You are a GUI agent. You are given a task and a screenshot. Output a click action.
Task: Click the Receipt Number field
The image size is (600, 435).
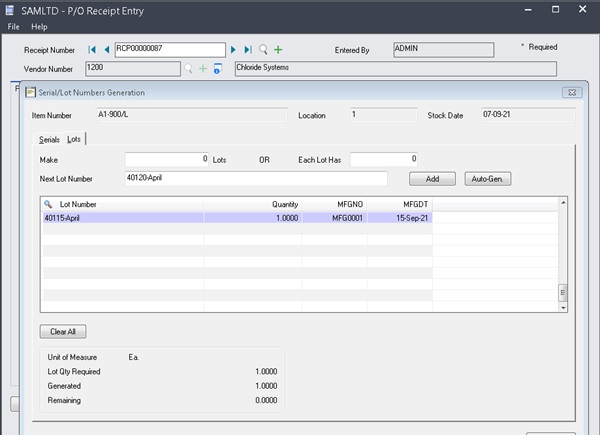coord(170,50)
